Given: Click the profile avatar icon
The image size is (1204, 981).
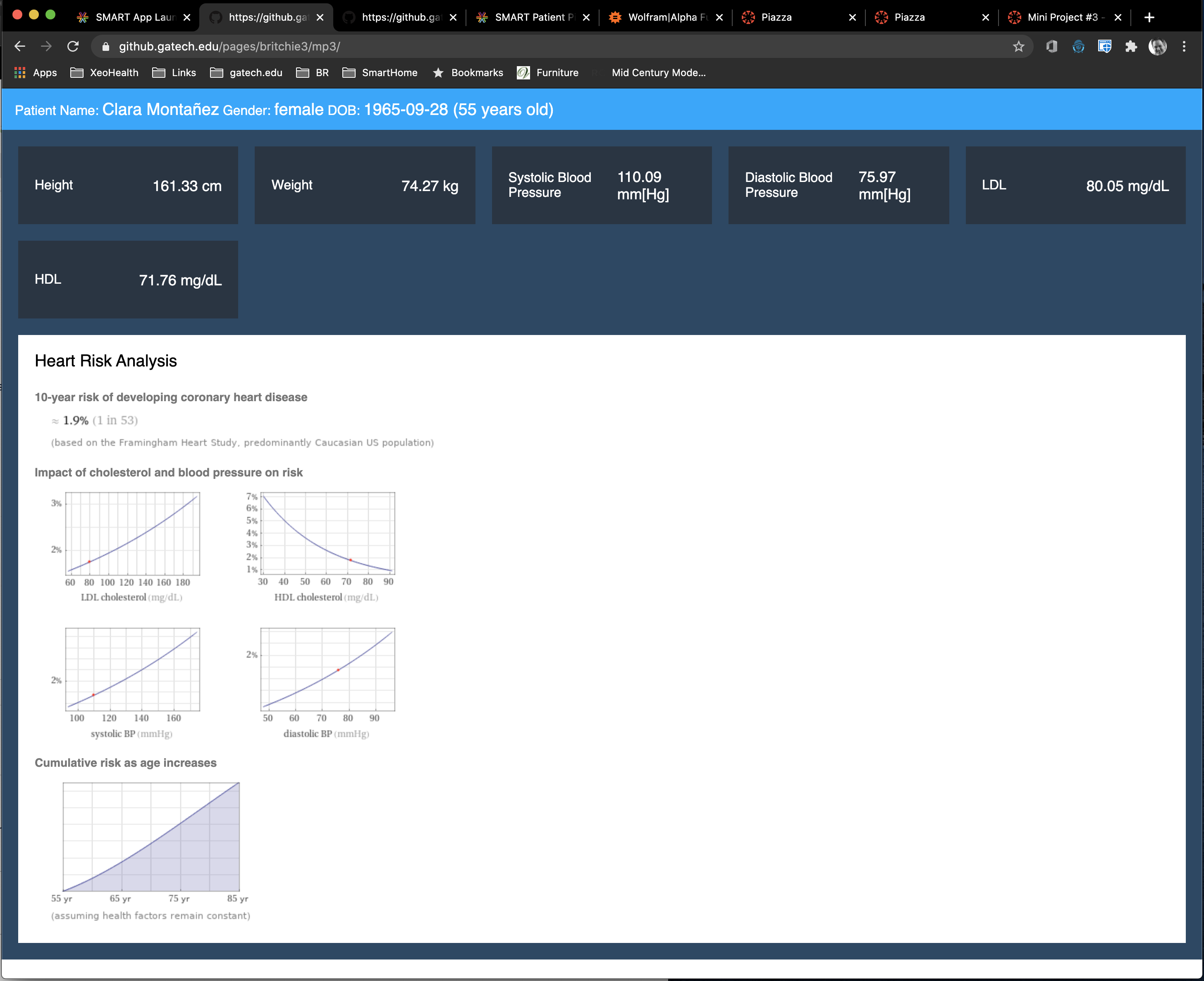Looking at the screenshot, I should 1157,46.
